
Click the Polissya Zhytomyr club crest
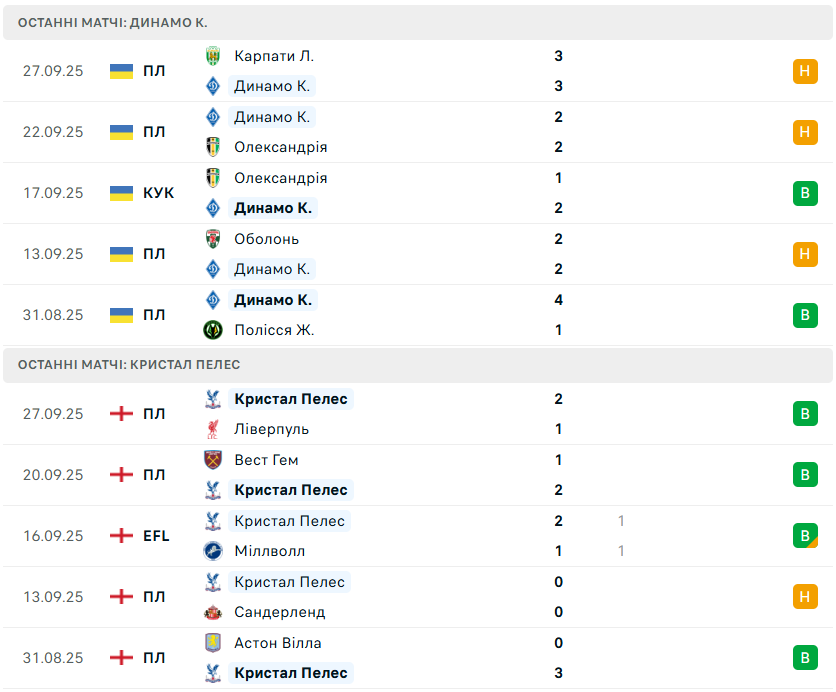tap(213, 330)
